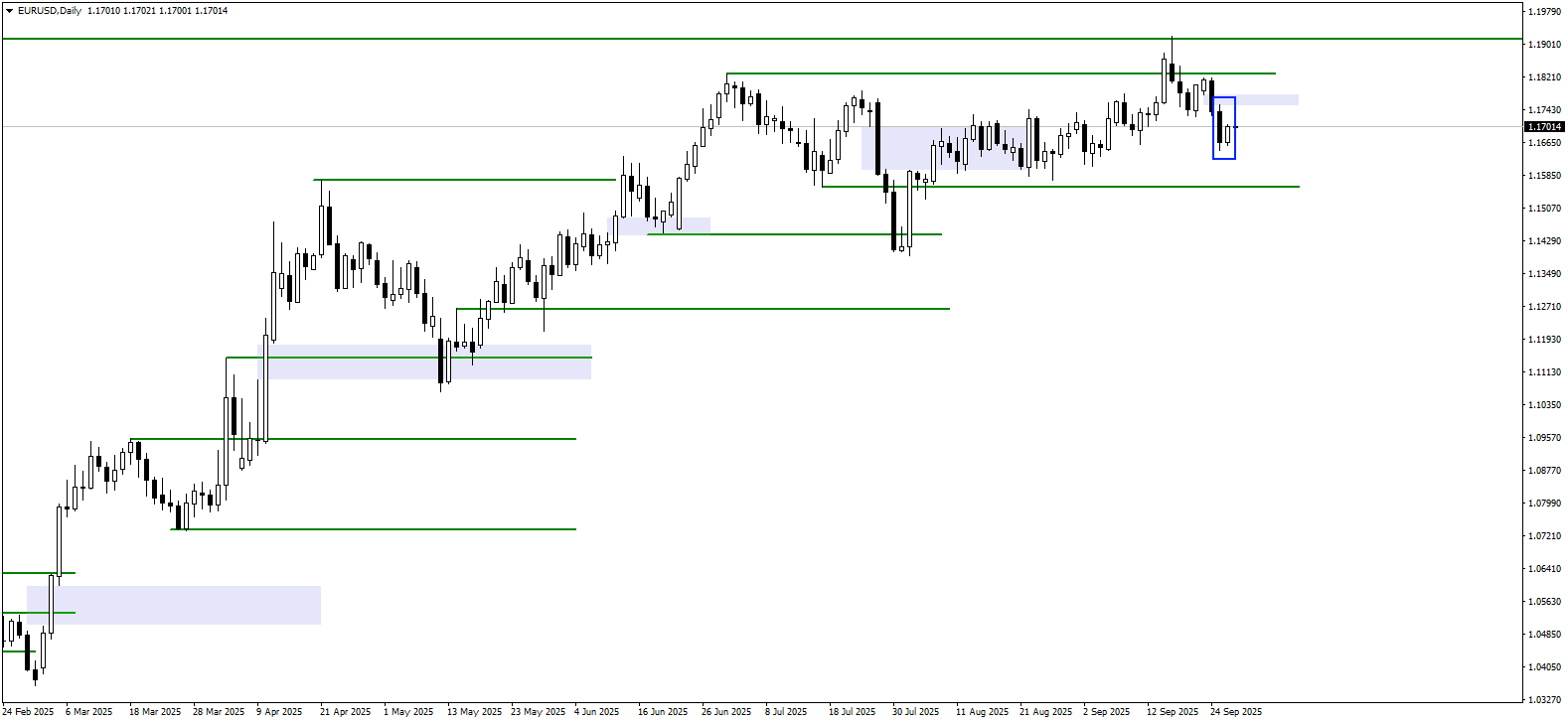Click price label 1.04850 on the scale
1568x723 pixels.
tap(1544, 635)
